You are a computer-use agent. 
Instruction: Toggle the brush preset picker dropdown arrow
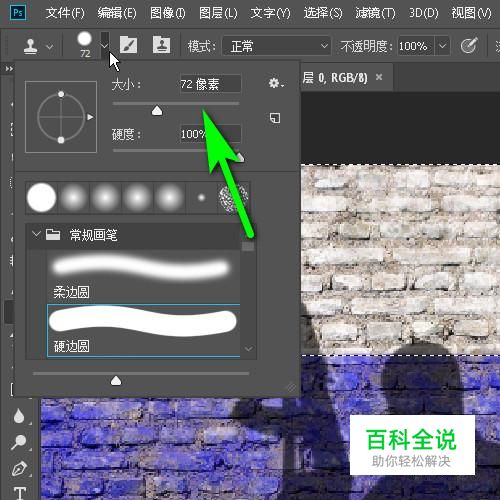[105, 46]
